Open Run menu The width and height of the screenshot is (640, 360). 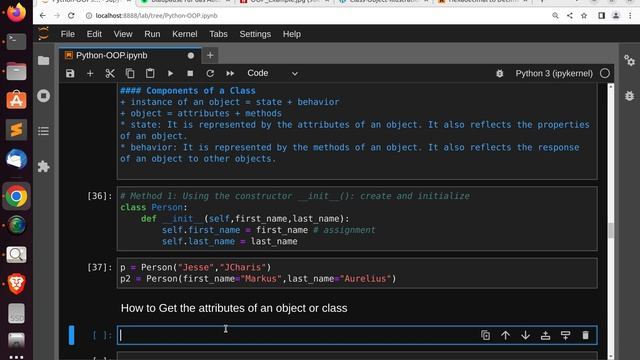tap(152, 34)
